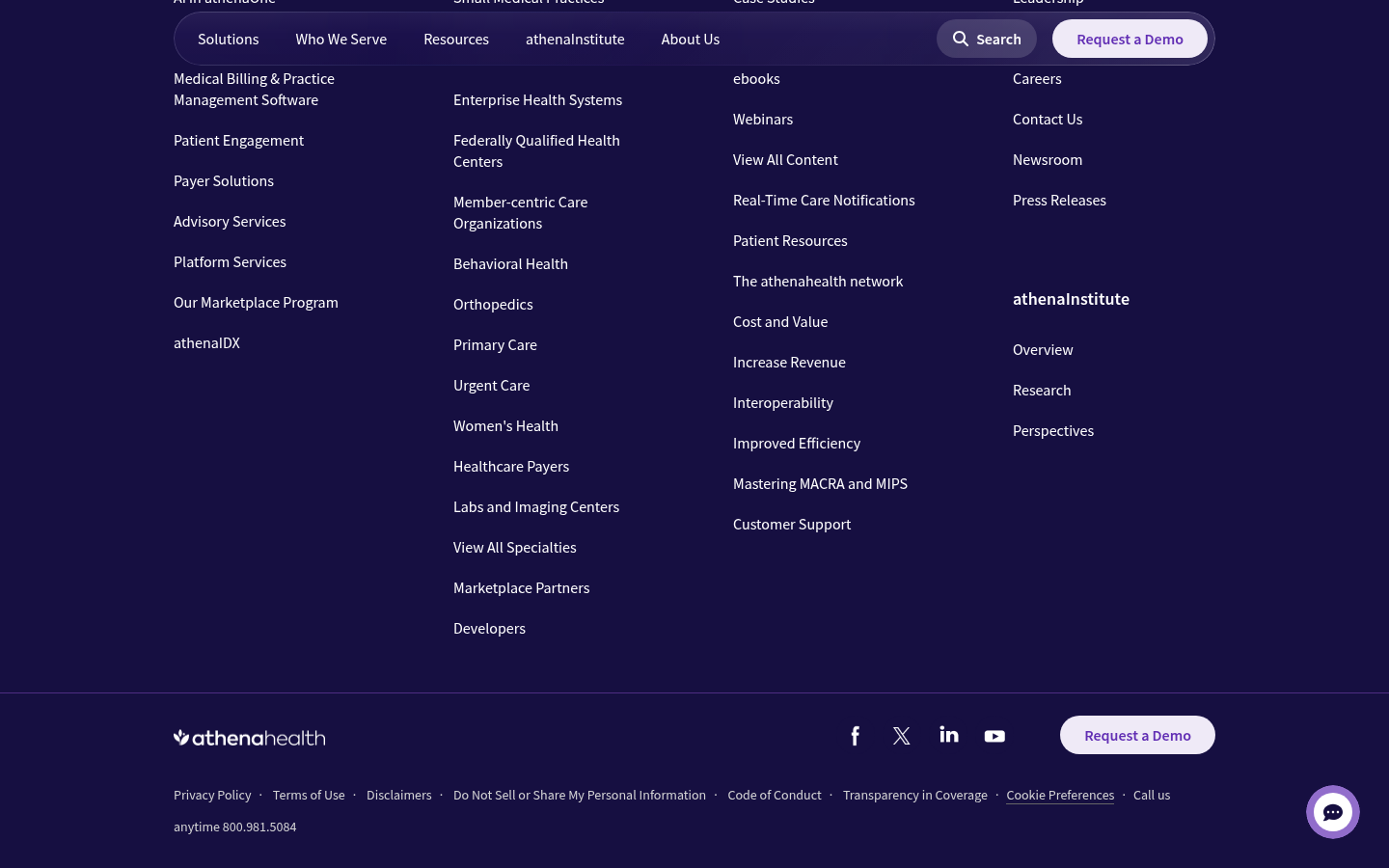Screen dimensions: 1389x868
Task: Open the Orthopedics link
Action: pyautogui.click(x=493, y=304)
